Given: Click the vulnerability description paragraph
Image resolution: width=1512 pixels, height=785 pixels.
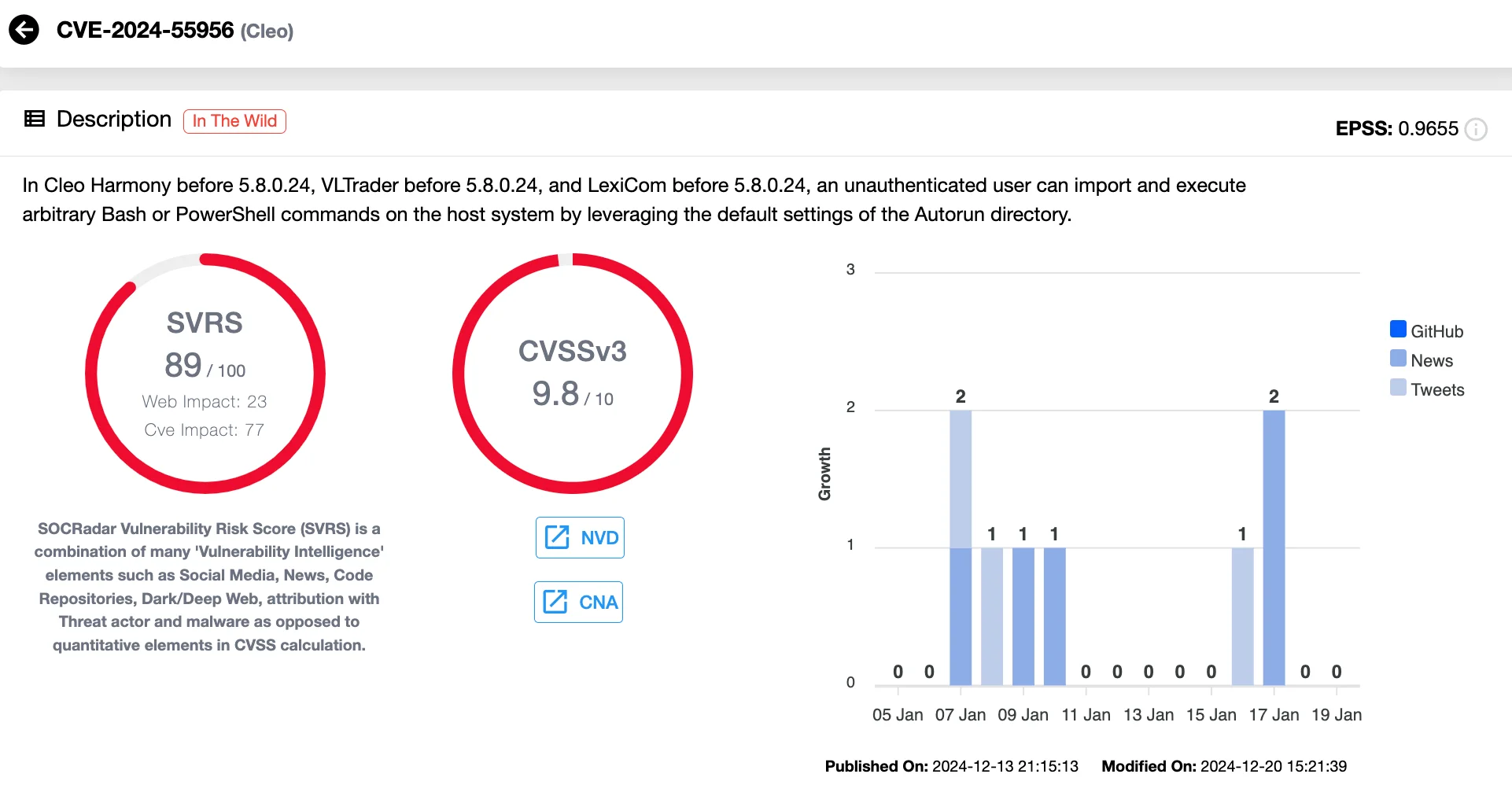Looking at the screenshot, I should click(x=634, y=200).
